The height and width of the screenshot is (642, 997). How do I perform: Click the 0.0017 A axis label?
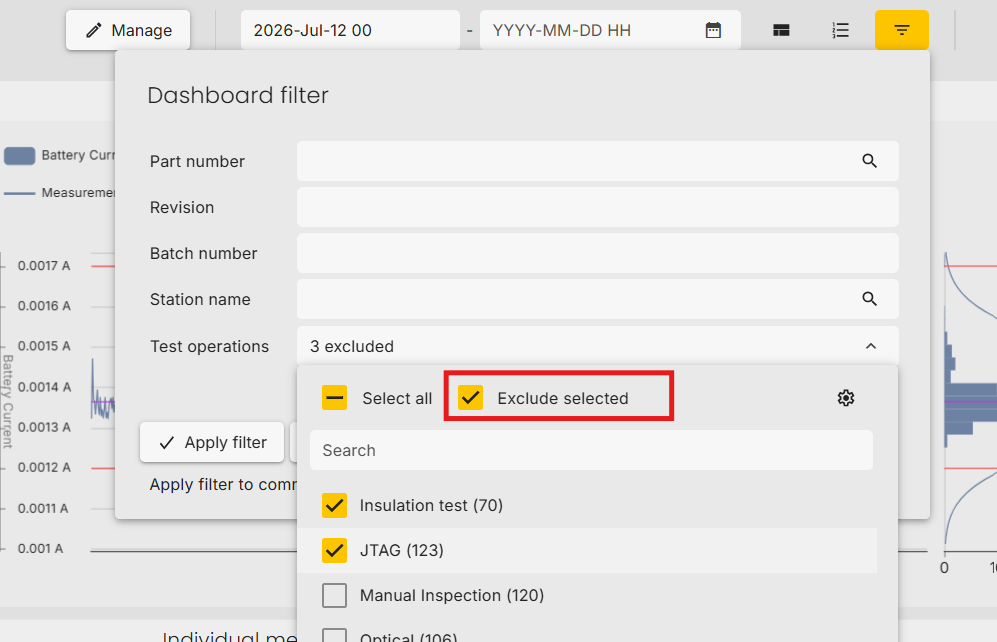44,266
